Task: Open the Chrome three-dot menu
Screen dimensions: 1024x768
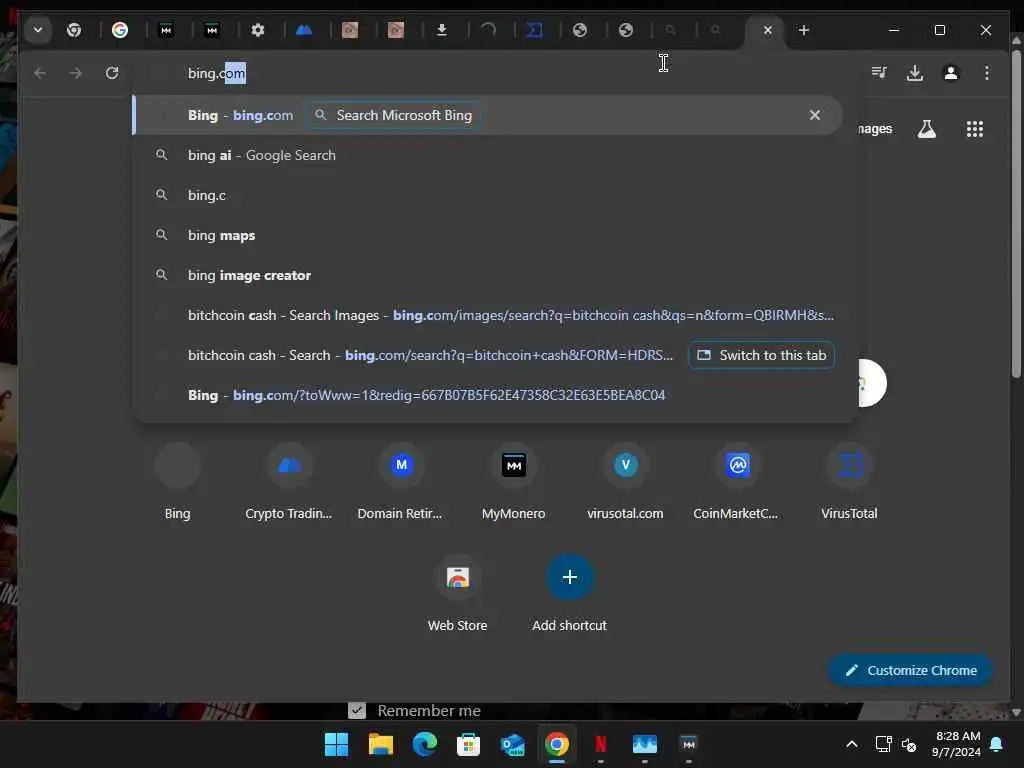Action: point(987,72)
